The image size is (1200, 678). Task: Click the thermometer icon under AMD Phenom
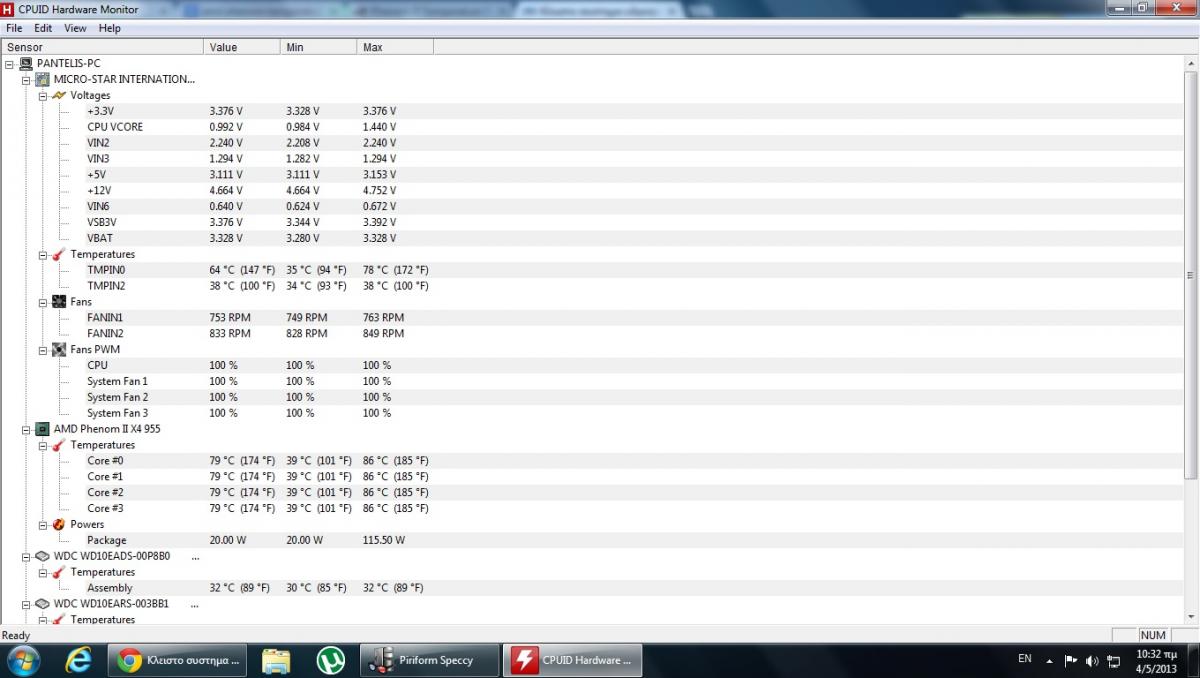pos(59,445)
